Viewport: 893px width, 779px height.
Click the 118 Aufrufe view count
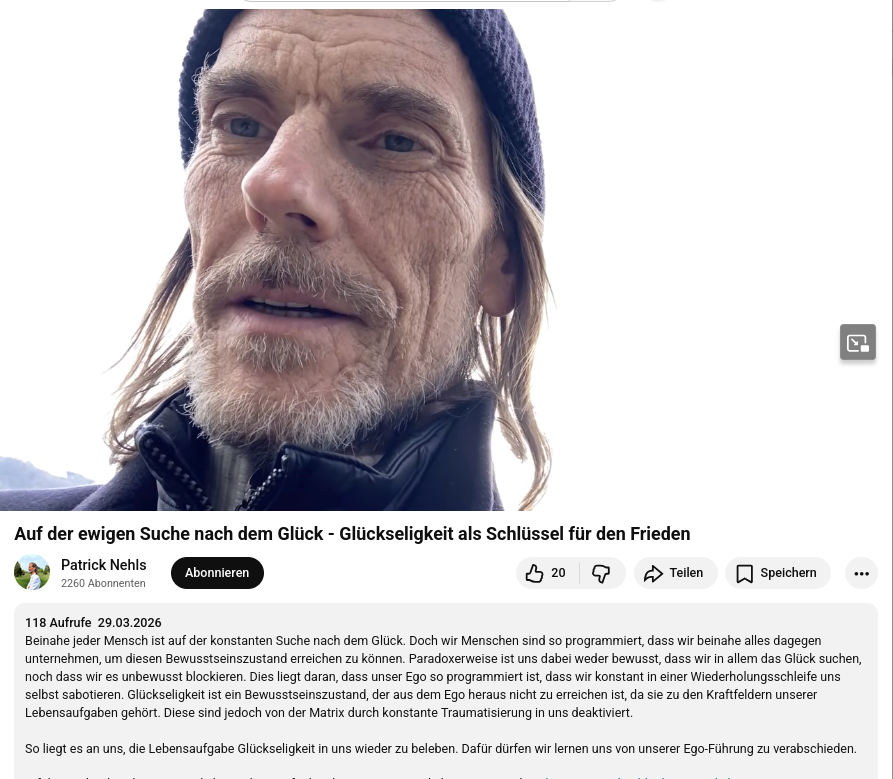click(x=58, y=622)
